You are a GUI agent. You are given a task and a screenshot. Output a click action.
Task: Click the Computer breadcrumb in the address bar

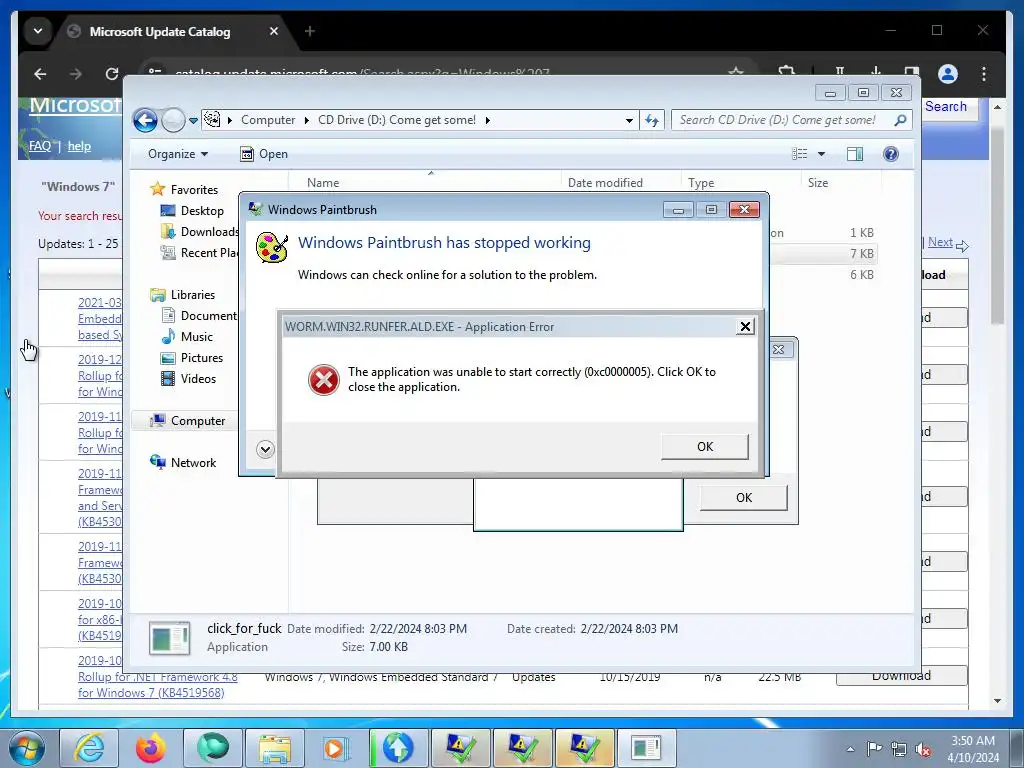(x=268, y=120)
